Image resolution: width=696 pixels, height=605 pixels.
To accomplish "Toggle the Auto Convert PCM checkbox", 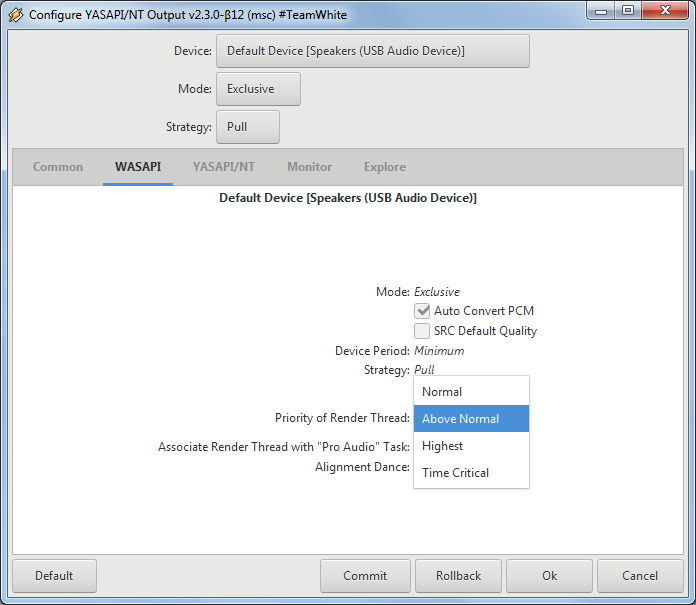I will [422, 311].
